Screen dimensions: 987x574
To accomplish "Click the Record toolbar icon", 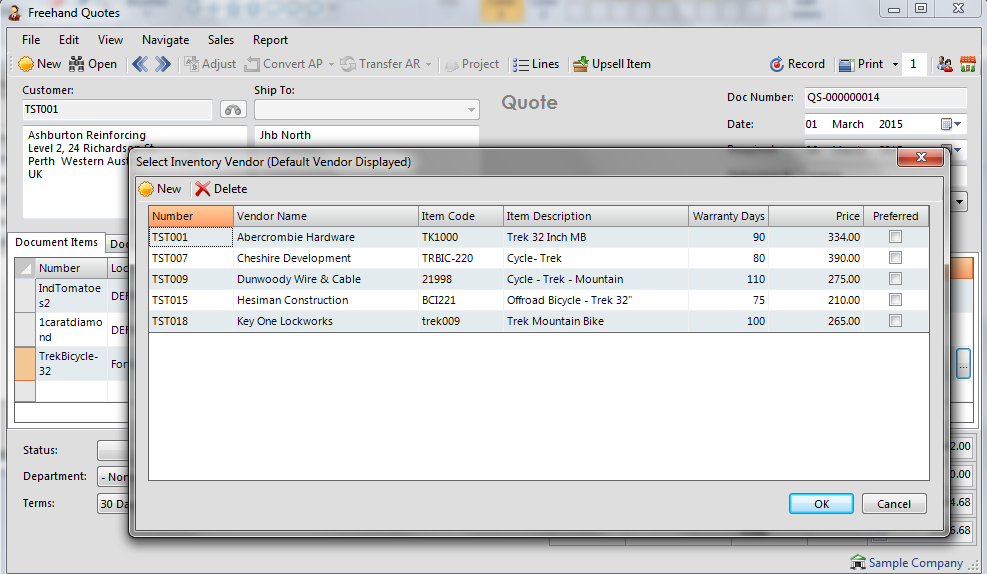I will [x=777, y=64].
